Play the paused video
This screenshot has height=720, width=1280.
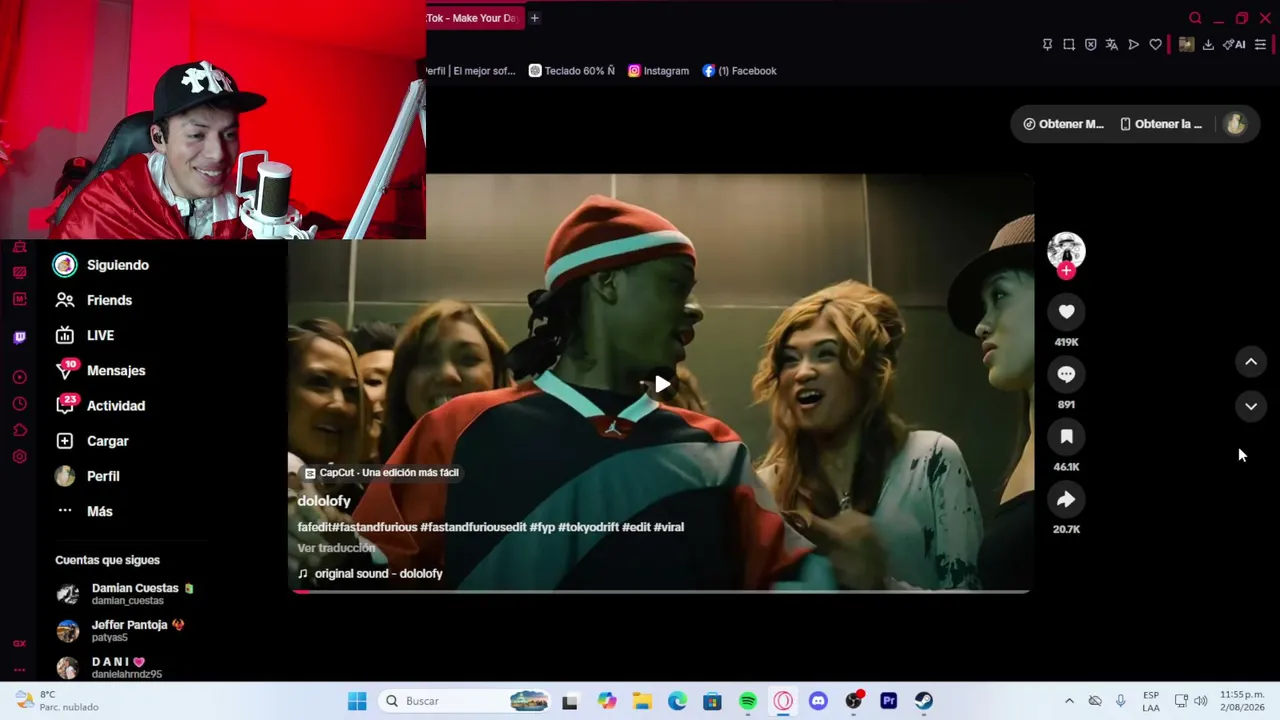662,384
